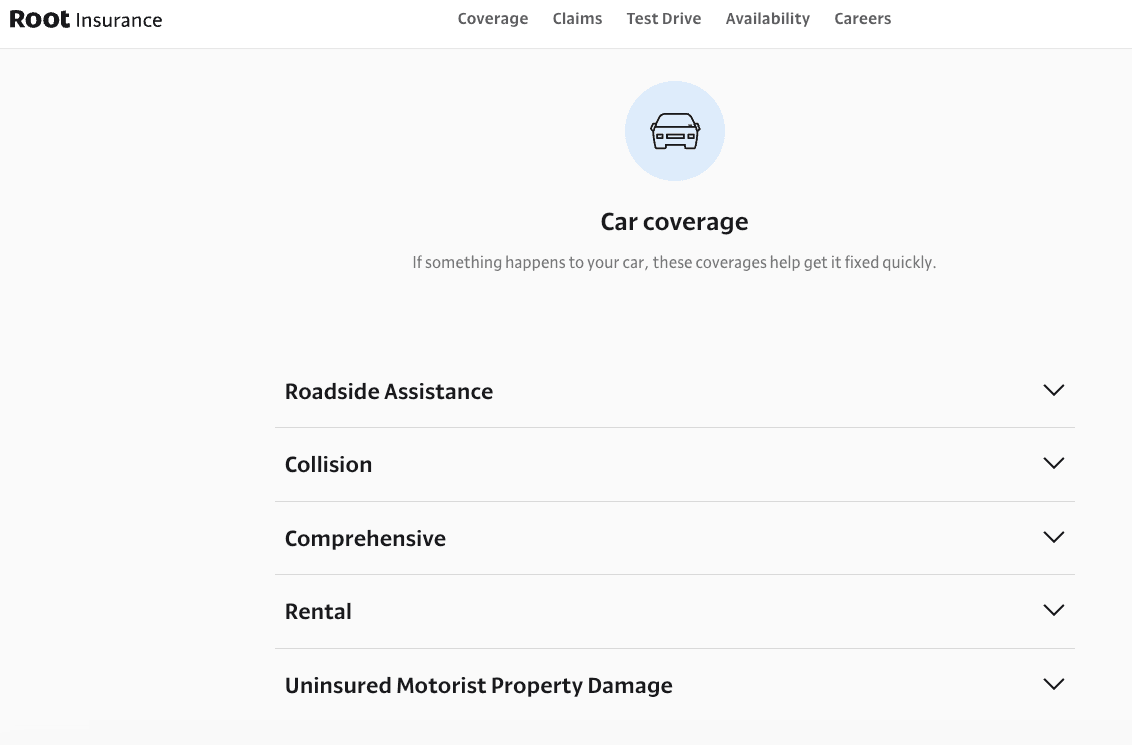The height and width of the screenshot is (745, 1132).
Task: Select Test Drive in the navigation
Action: 663,18
